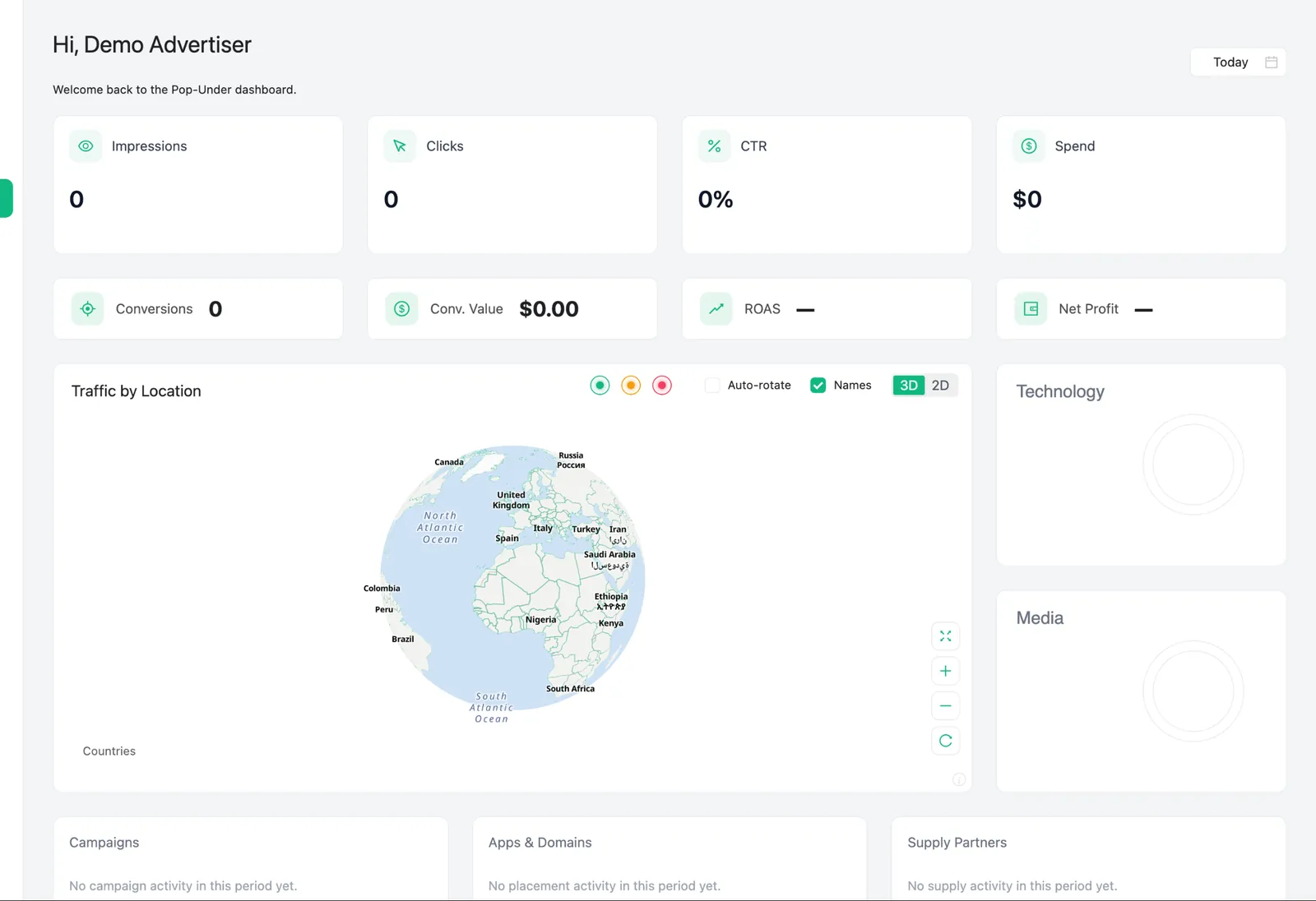The width and height of the screenshot is (1316, 901).
Task: Click the Impressions eye icon
Action: [x=86, y=146]
